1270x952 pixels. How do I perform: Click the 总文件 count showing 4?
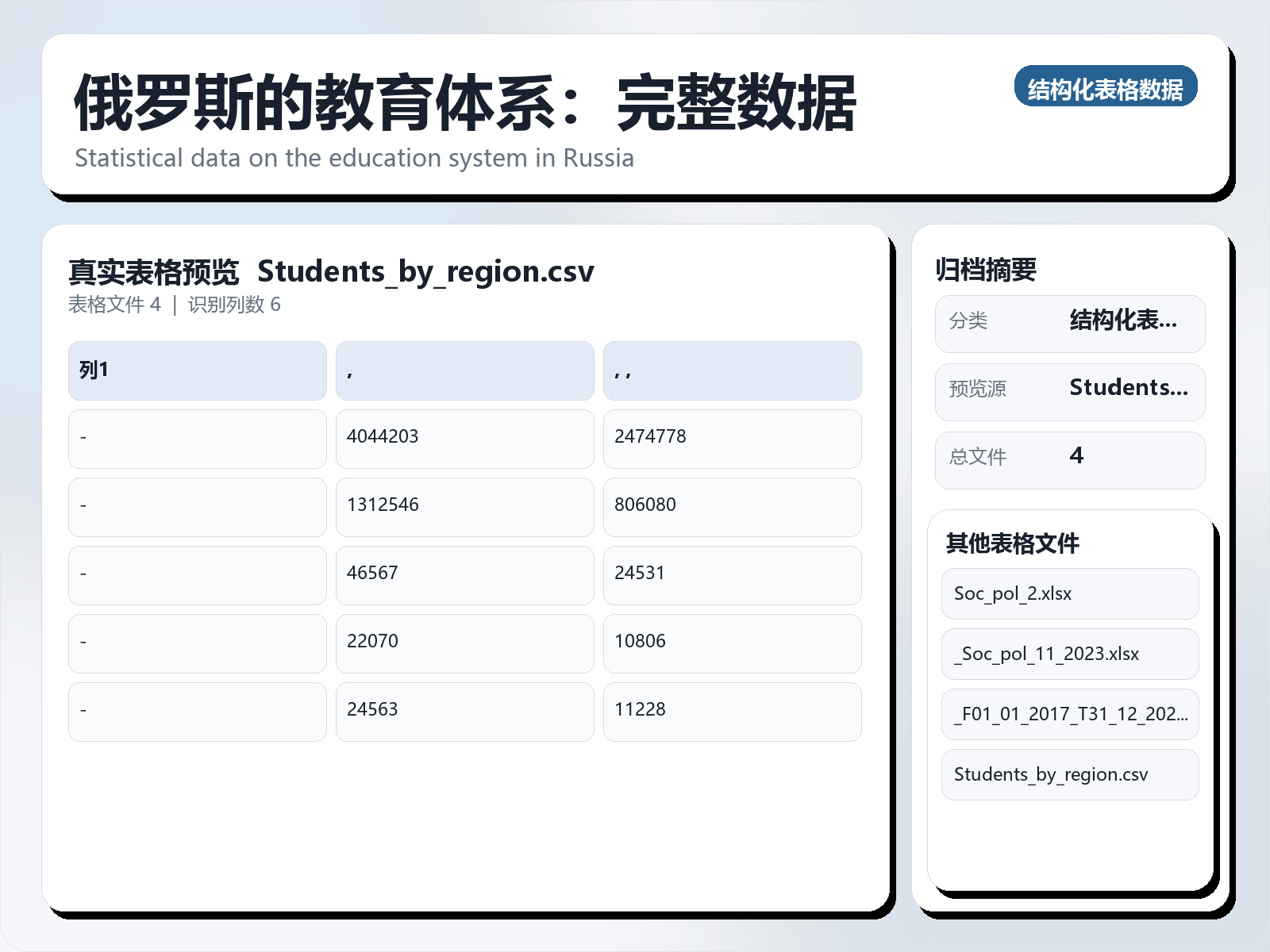click(1070, 459)
